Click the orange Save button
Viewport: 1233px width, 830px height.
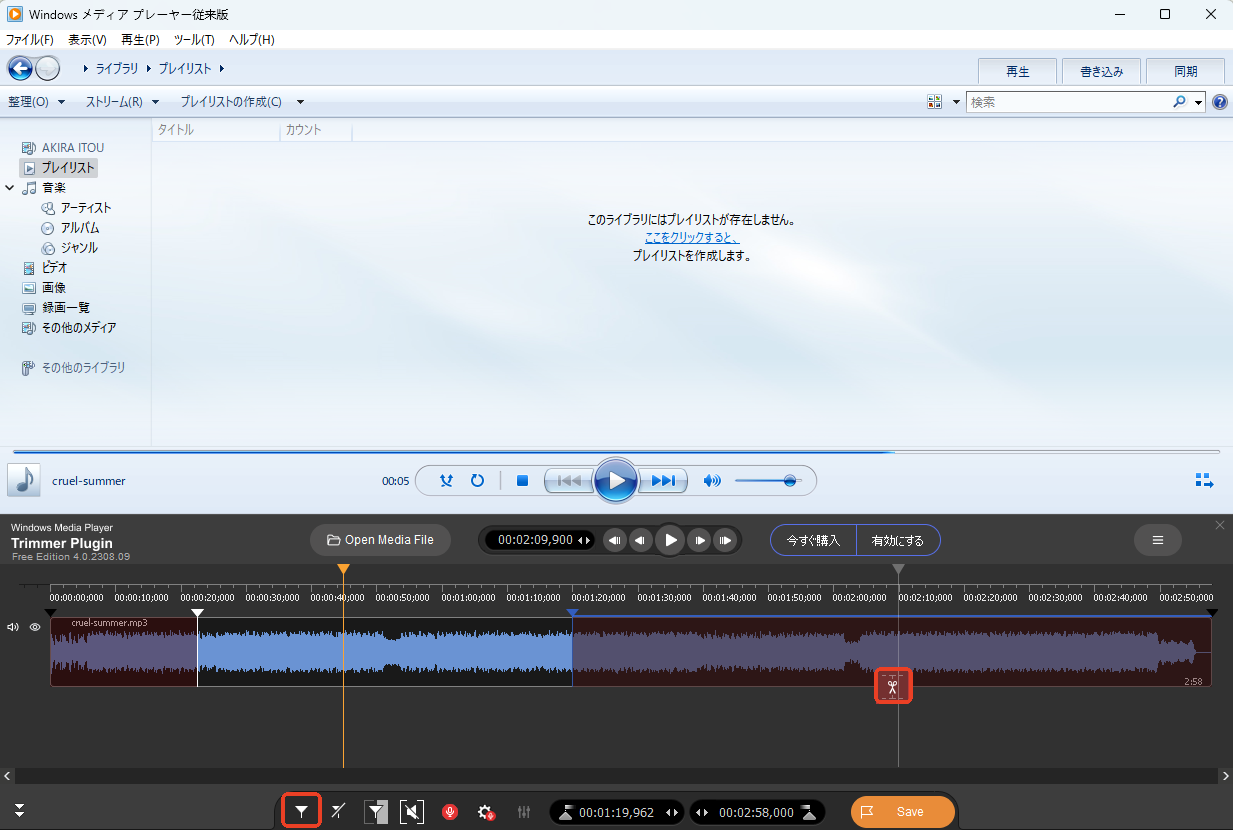click(902, 812)
